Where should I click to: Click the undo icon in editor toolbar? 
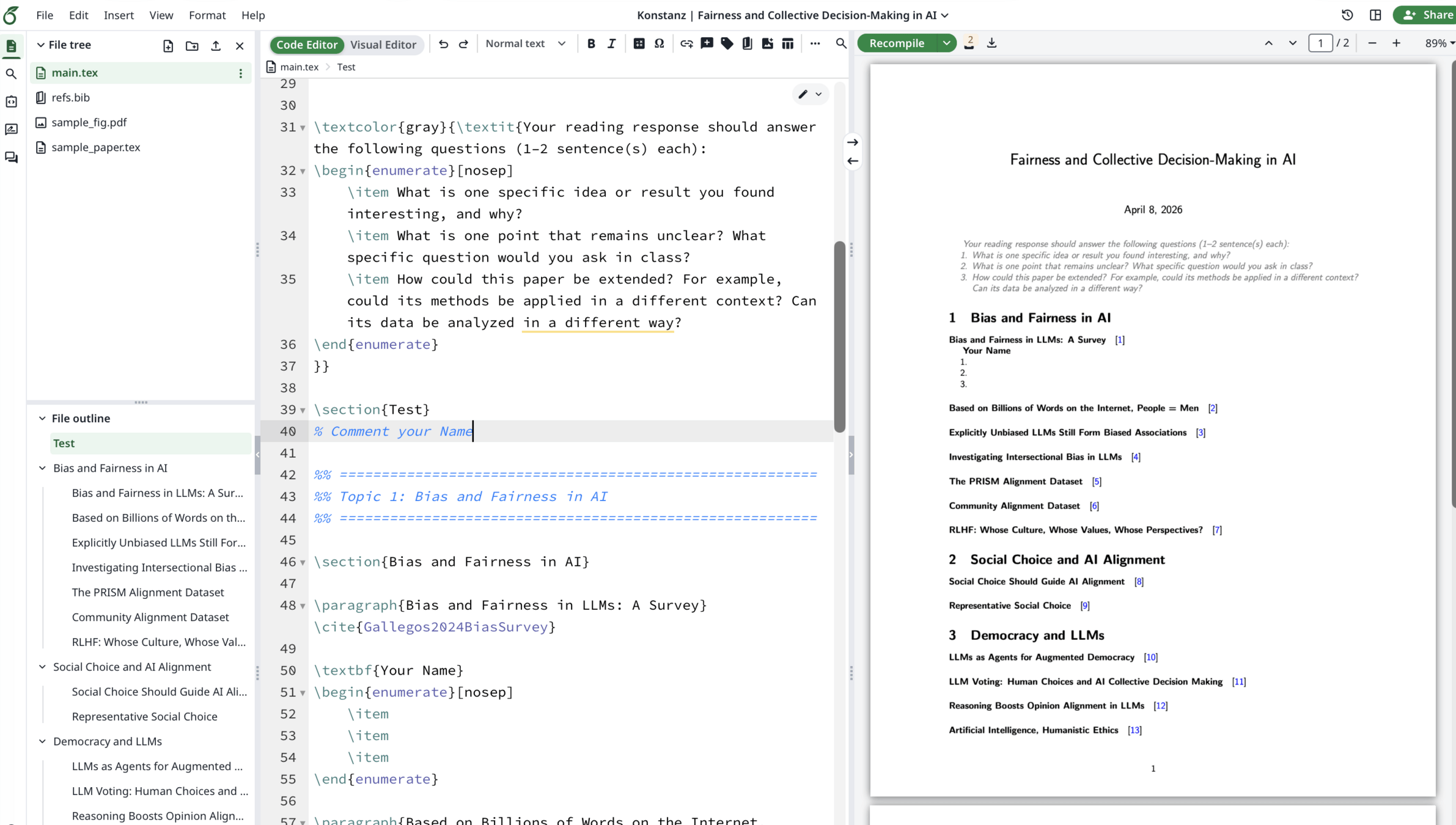click(443, 44)
